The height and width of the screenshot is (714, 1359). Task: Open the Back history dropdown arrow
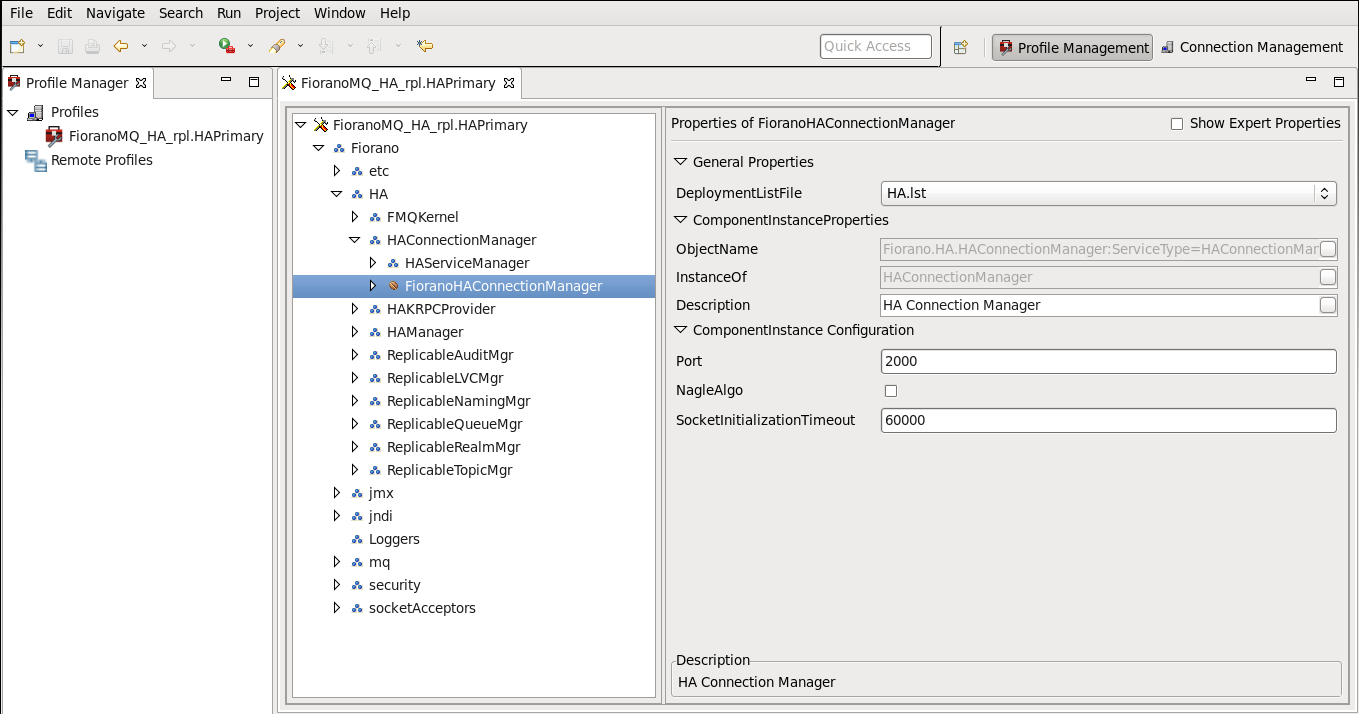[145, 46]
